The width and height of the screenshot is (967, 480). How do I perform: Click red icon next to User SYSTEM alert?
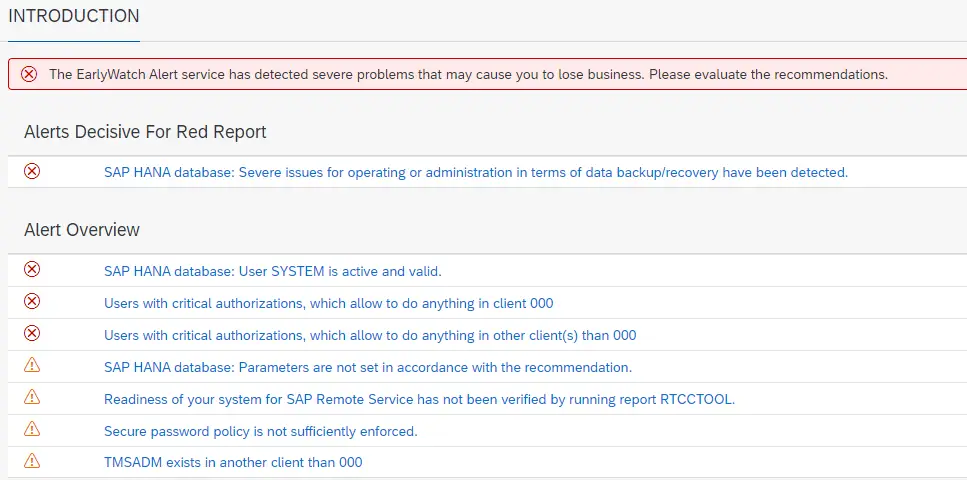point(32,269)
